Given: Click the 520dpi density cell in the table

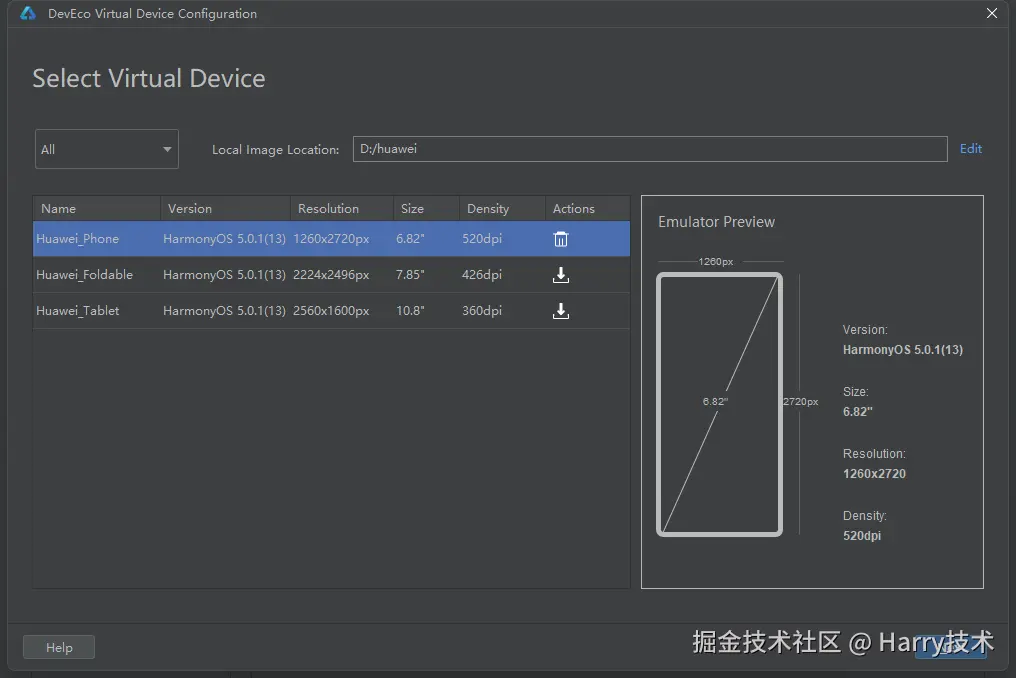Looking at the screenshot, I should tap(481, 239).
